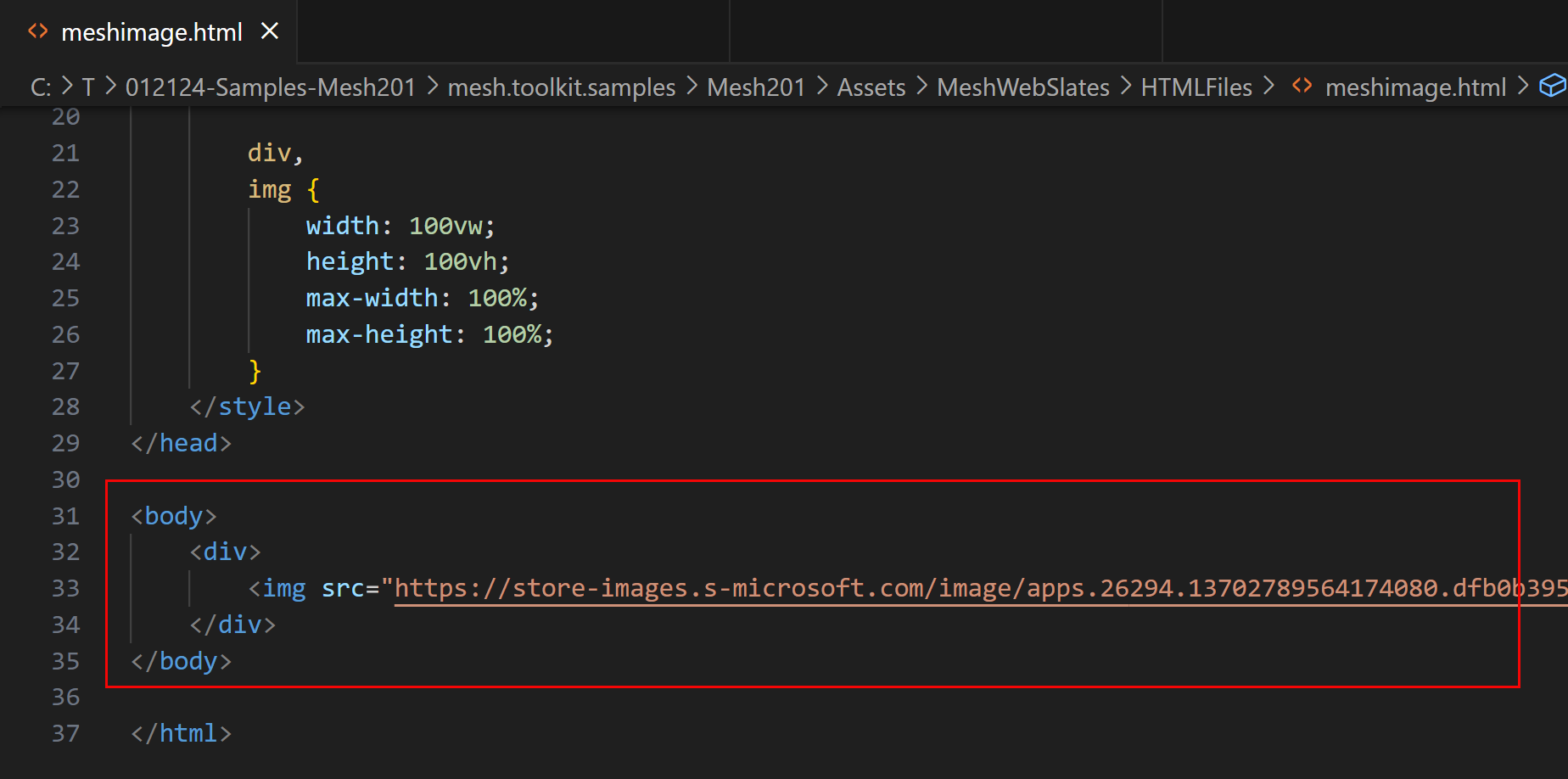Viewport: 1568px width, 779px height.
Task: Click line number 31 in gutter
Action: coord(65,516)
